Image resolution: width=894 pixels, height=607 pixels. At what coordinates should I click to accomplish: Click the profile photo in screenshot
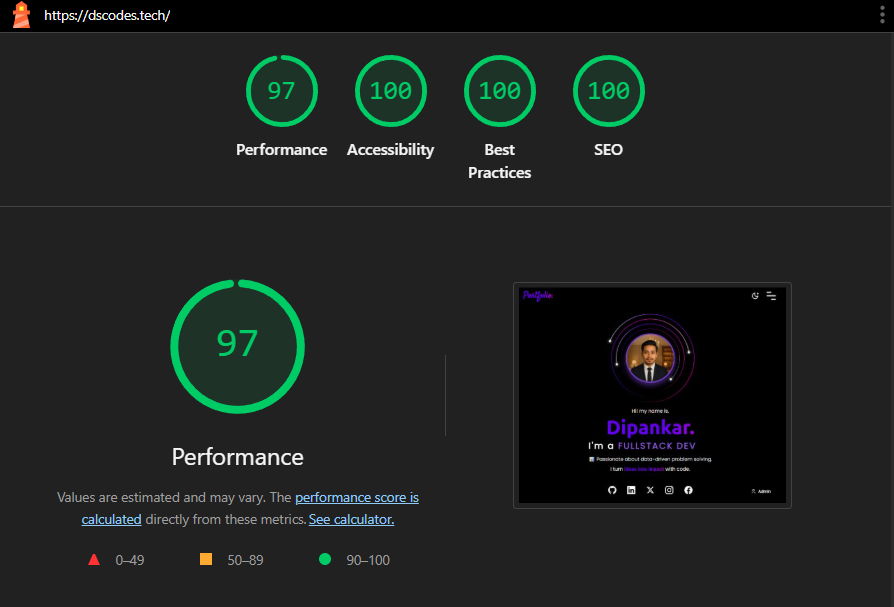(650, 358)
